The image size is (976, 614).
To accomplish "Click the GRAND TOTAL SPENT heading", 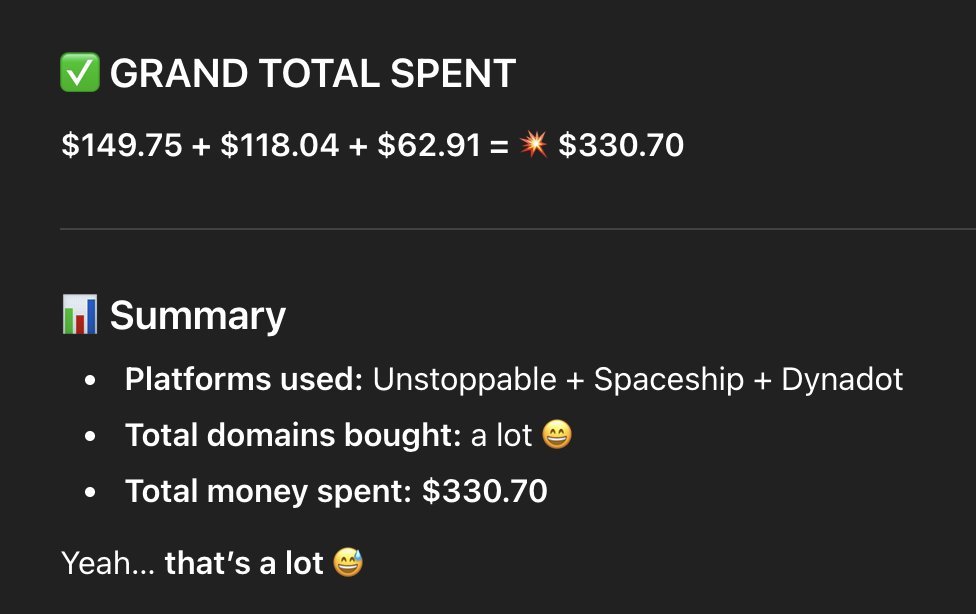I will click(x=312, y=73).
